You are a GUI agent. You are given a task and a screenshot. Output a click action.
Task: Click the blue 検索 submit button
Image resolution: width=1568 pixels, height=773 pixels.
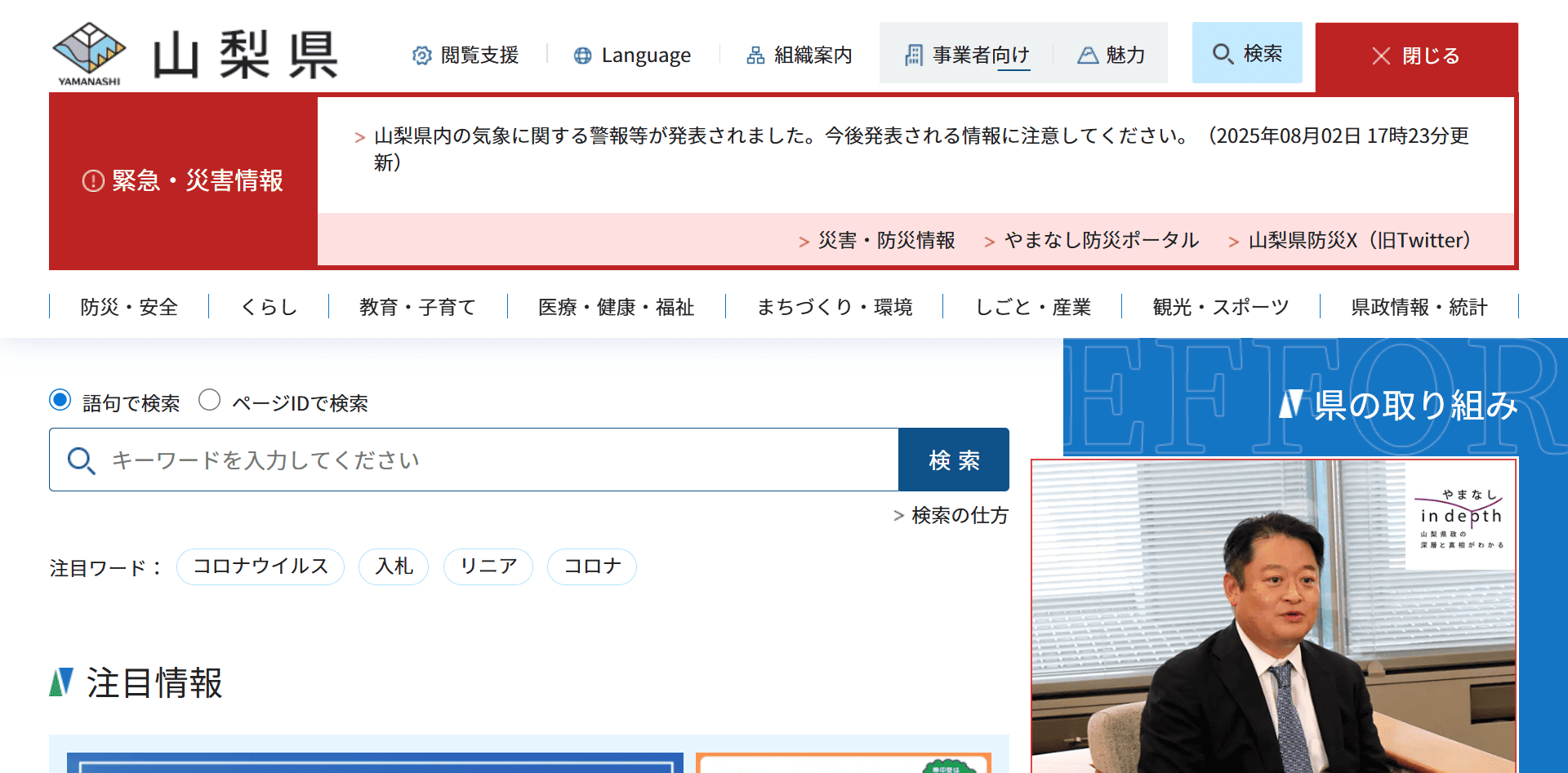954,460
